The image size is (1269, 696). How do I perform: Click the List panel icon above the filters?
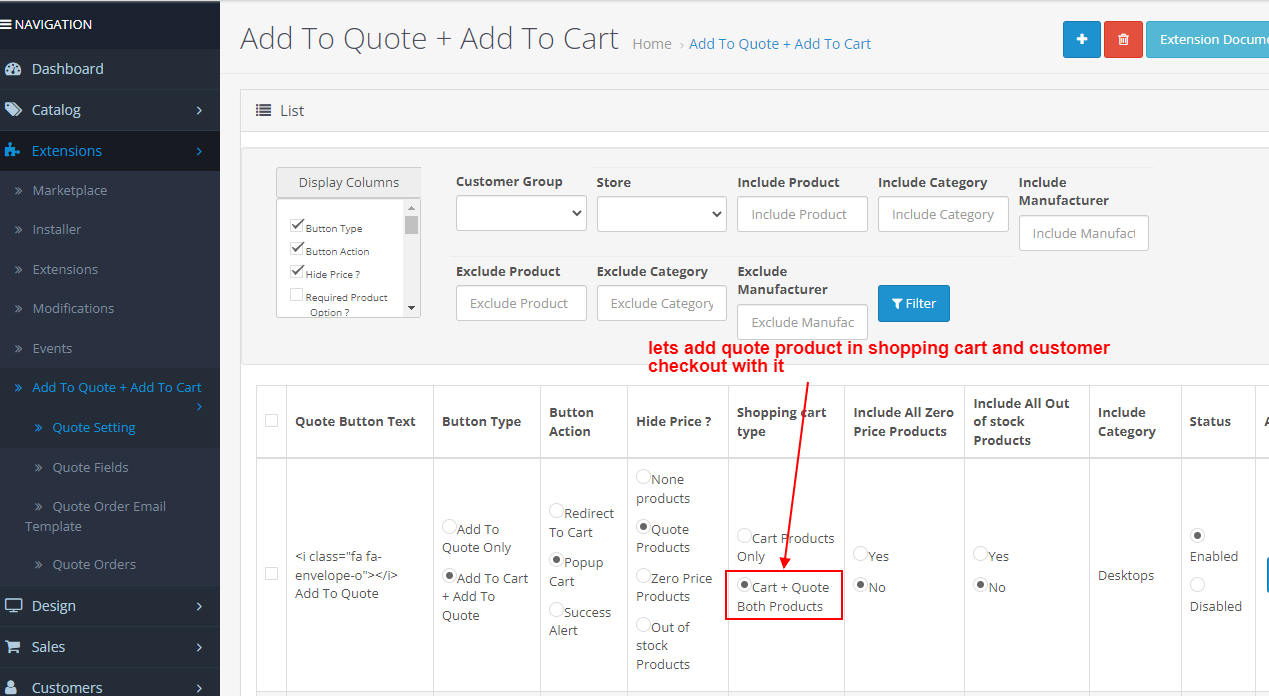coord(263,110)
